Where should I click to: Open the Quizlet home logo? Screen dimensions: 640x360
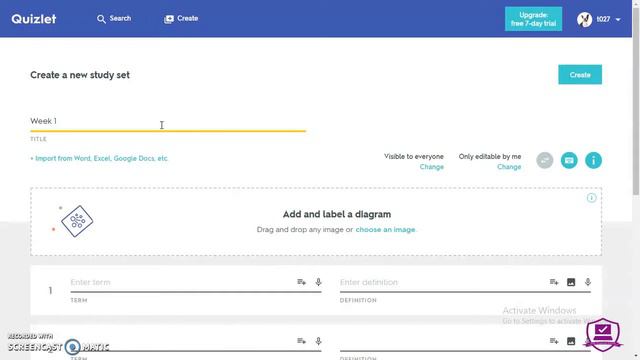click(x=34, y=19)
